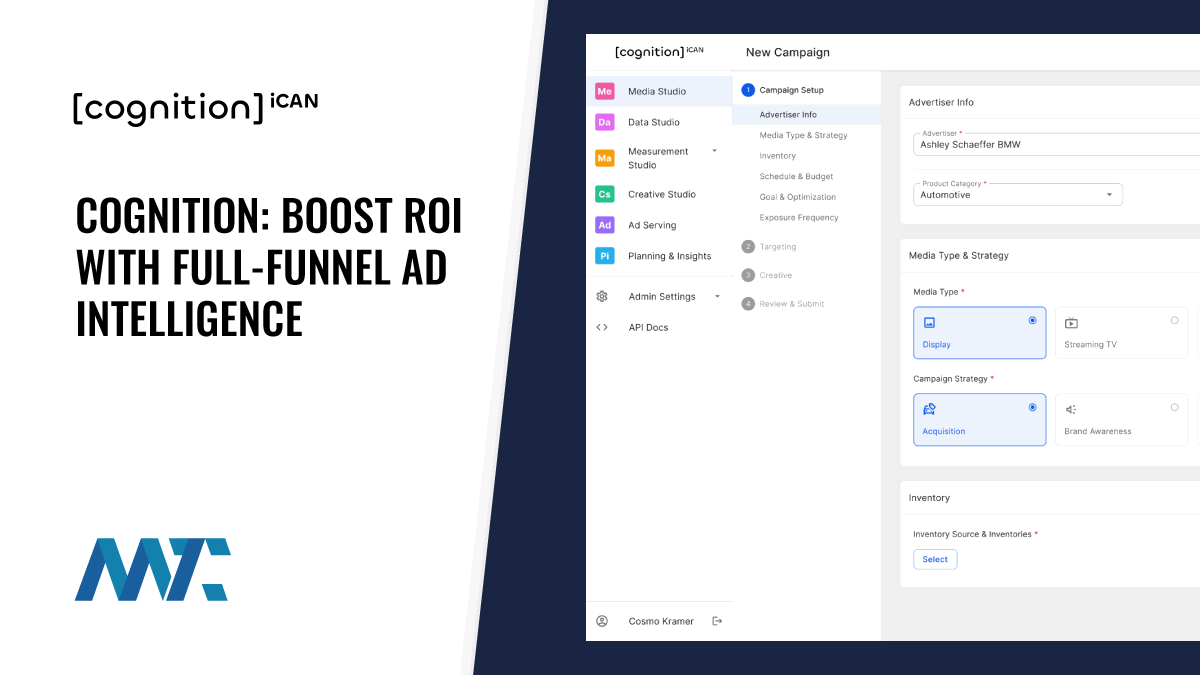Go to Inventory setup section
Screen dimensions: 1200x675
click(x=777, y=156)
